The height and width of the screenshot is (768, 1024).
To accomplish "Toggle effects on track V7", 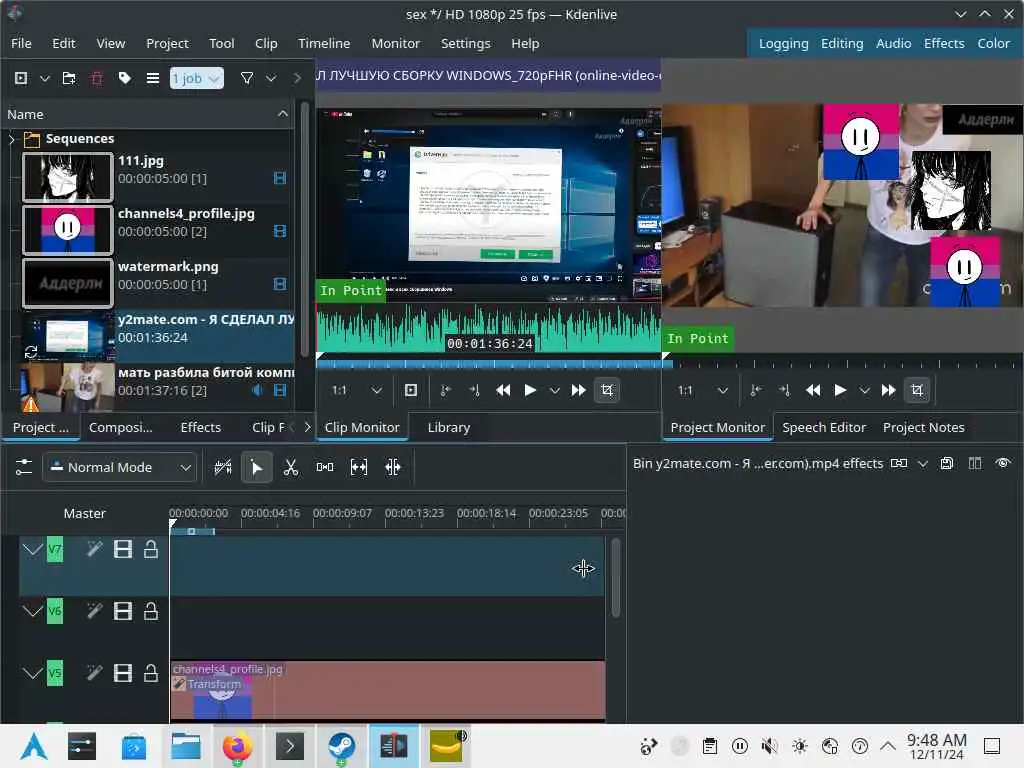I will (95, 549).
